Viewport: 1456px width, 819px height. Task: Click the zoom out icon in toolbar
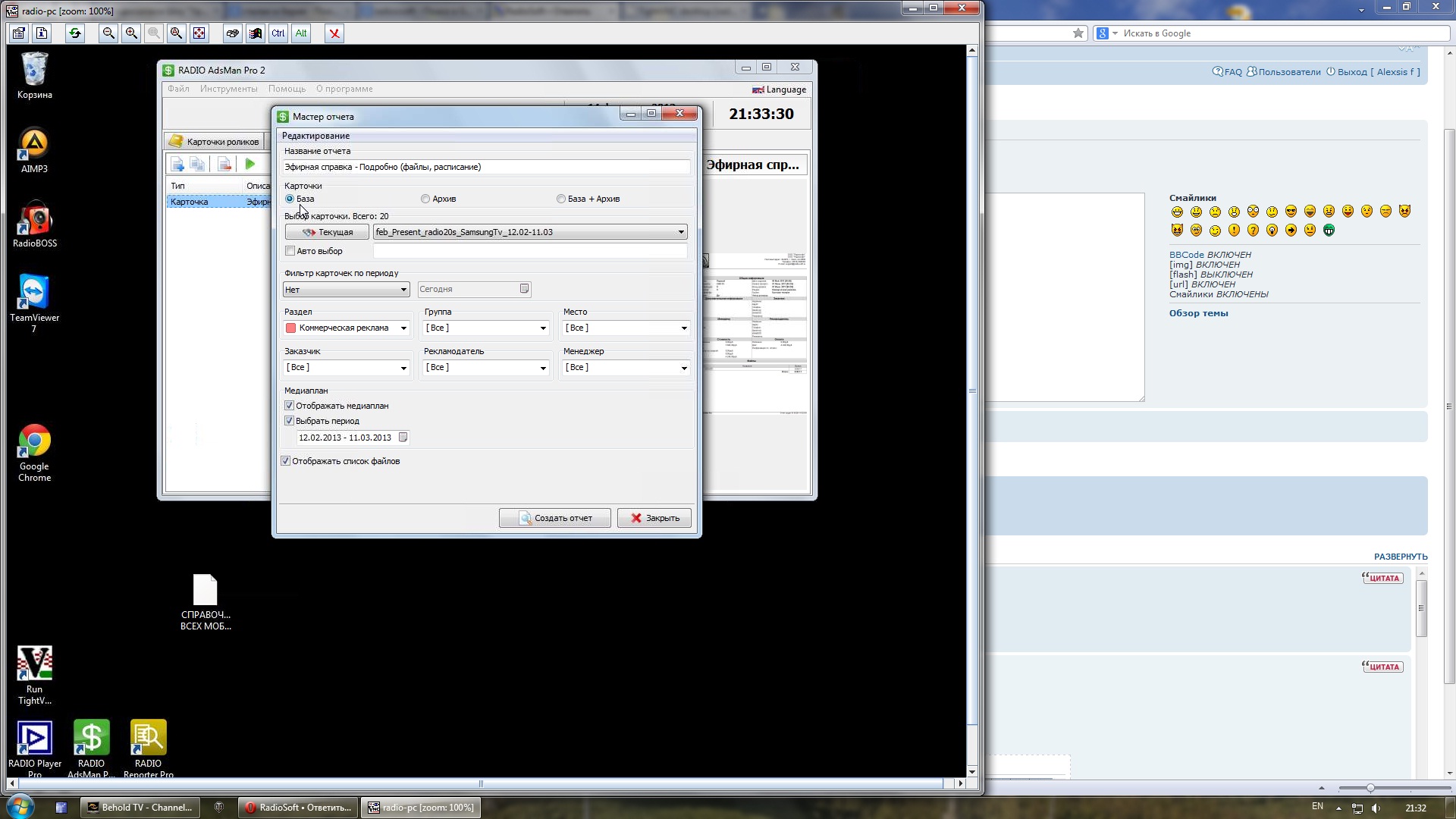coord(109,33)
